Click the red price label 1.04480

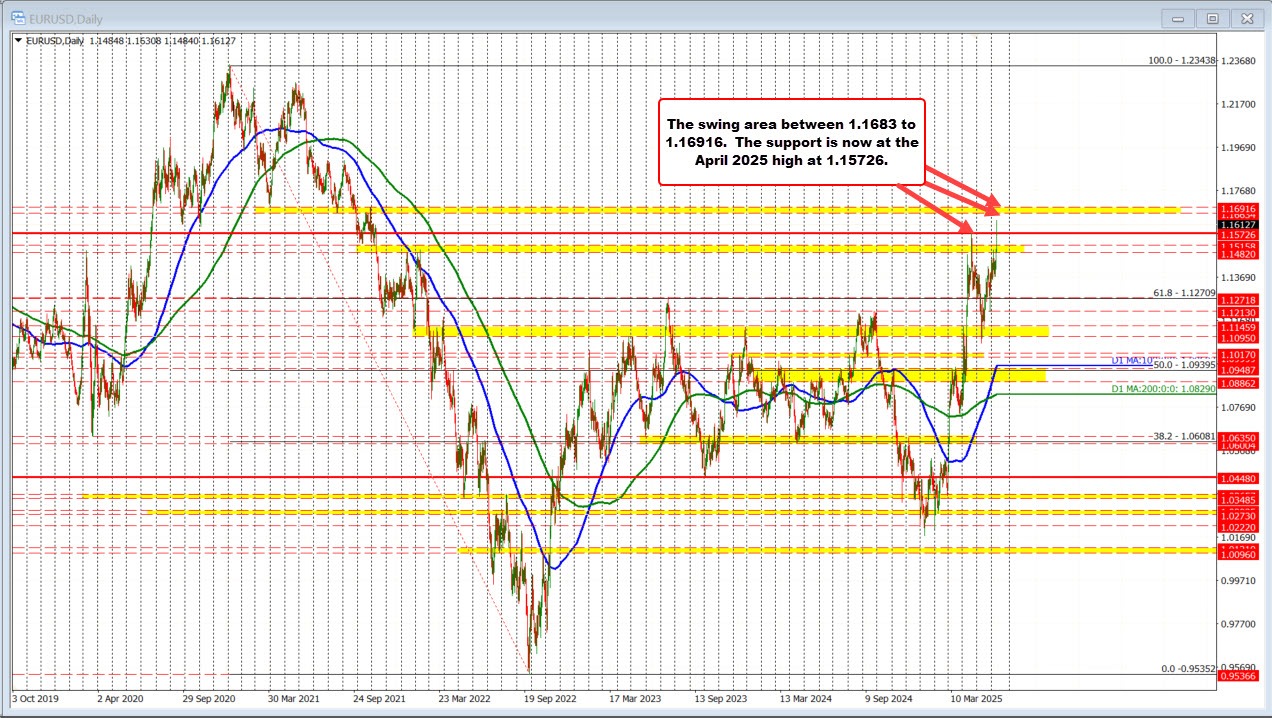point(1240,478)
